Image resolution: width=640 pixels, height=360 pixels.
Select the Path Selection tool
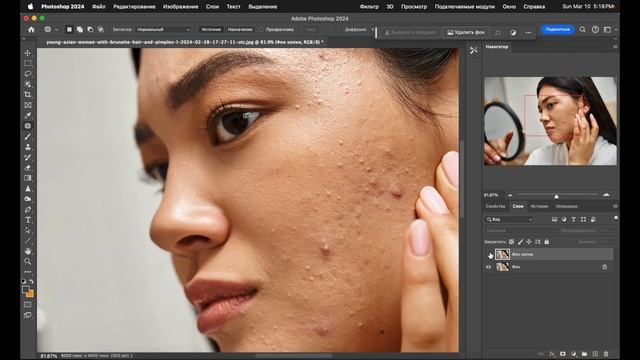click(28, 230)
